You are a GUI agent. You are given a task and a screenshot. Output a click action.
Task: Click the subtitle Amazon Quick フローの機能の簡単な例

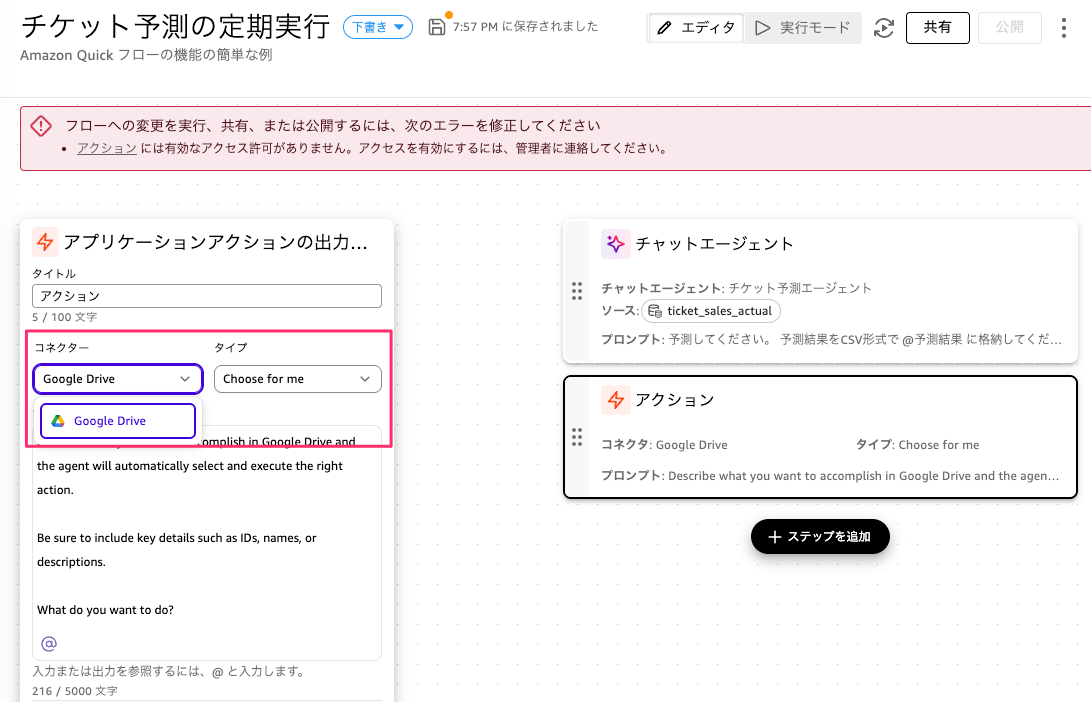[x=146, y=55]
